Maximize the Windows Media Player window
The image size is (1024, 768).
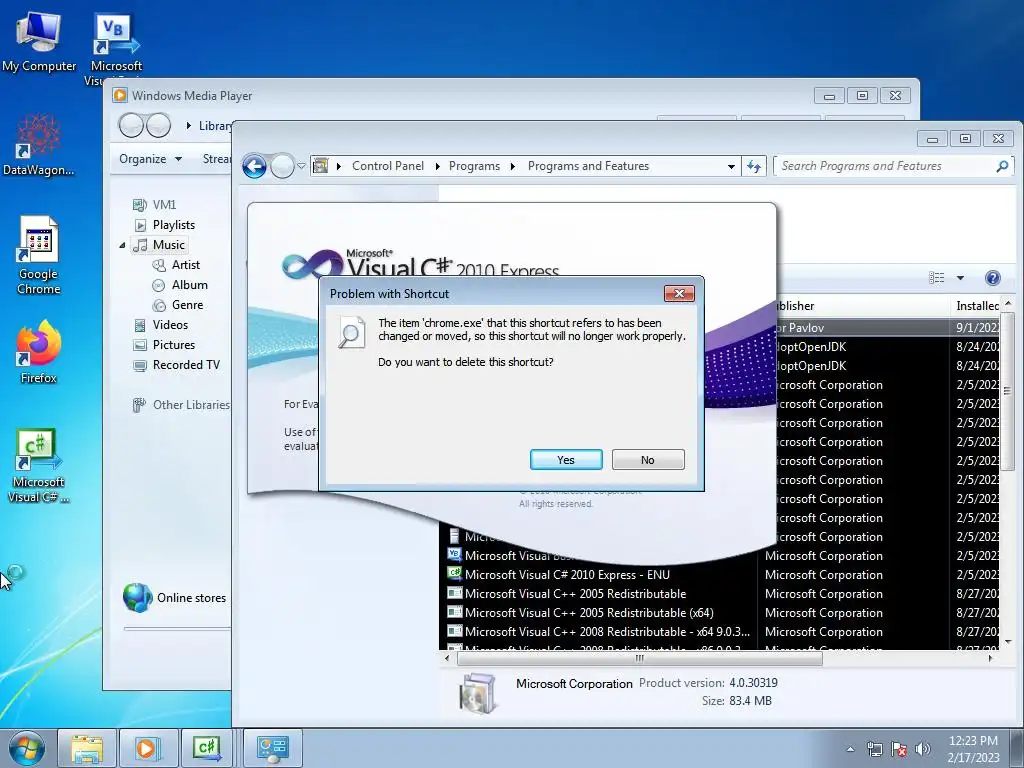tap(862, 96)
